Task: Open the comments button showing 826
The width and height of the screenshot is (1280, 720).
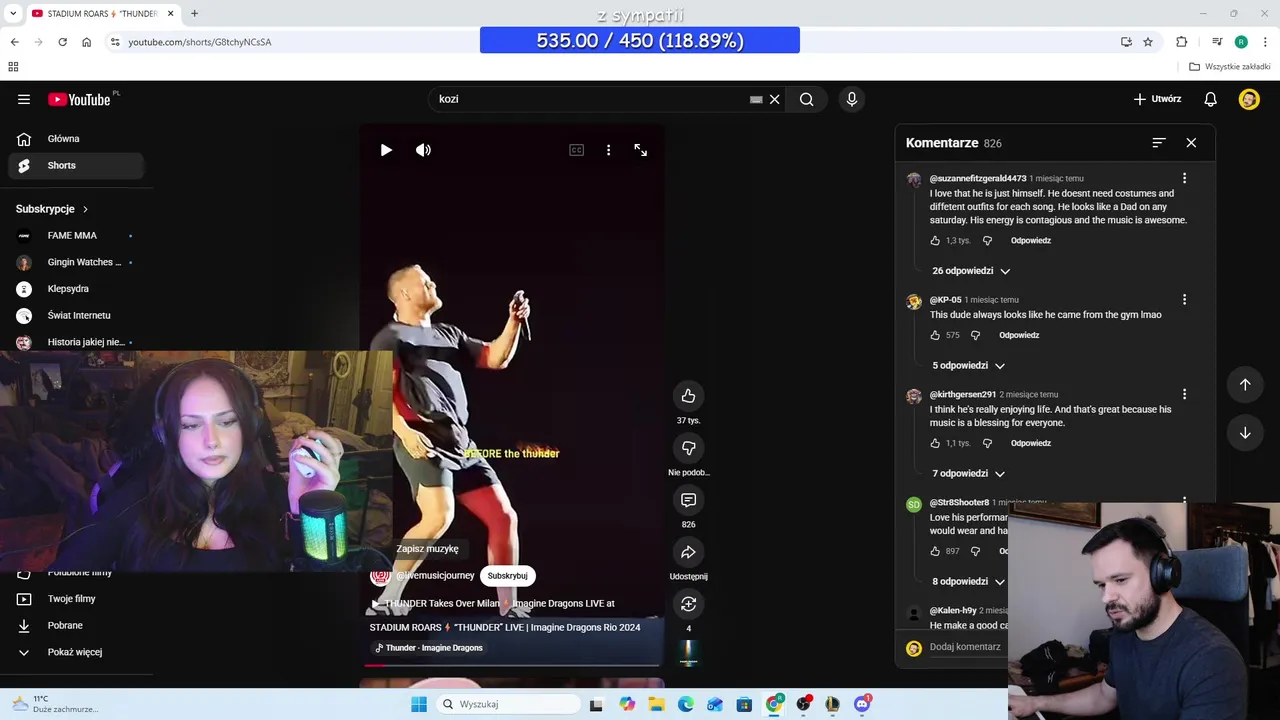Action: tap(688, 500)
